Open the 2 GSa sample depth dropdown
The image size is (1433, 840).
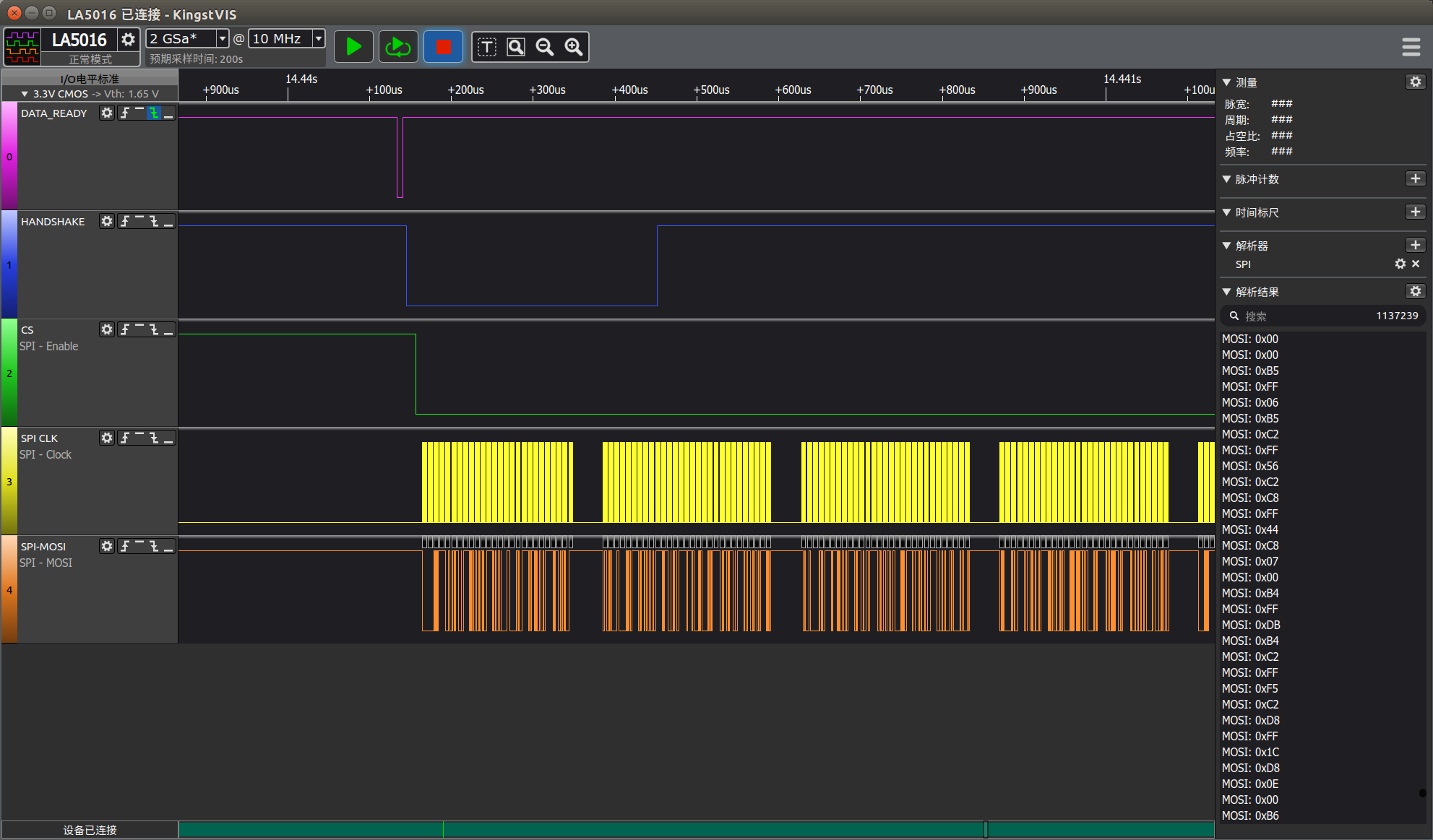(223, 38)
